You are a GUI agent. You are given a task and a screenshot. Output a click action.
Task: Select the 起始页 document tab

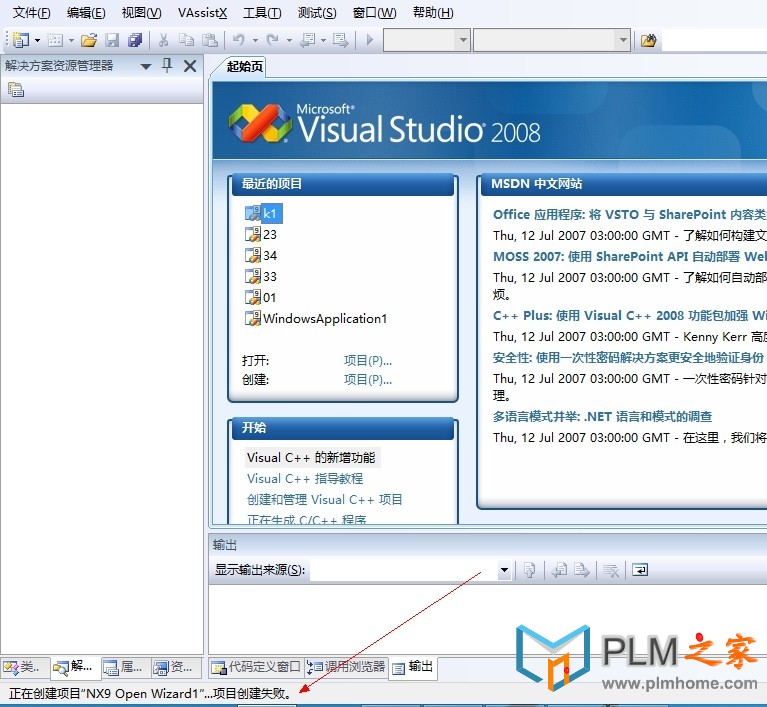tap(245, 67)
